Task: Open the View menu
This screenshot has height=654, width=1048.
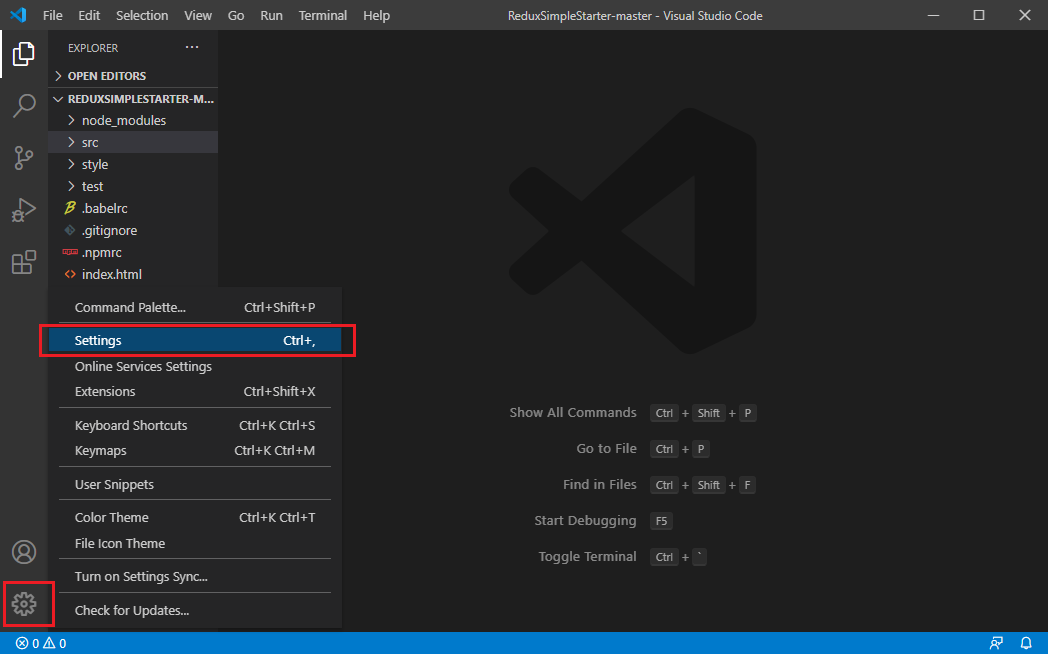Action: (198, 15)
